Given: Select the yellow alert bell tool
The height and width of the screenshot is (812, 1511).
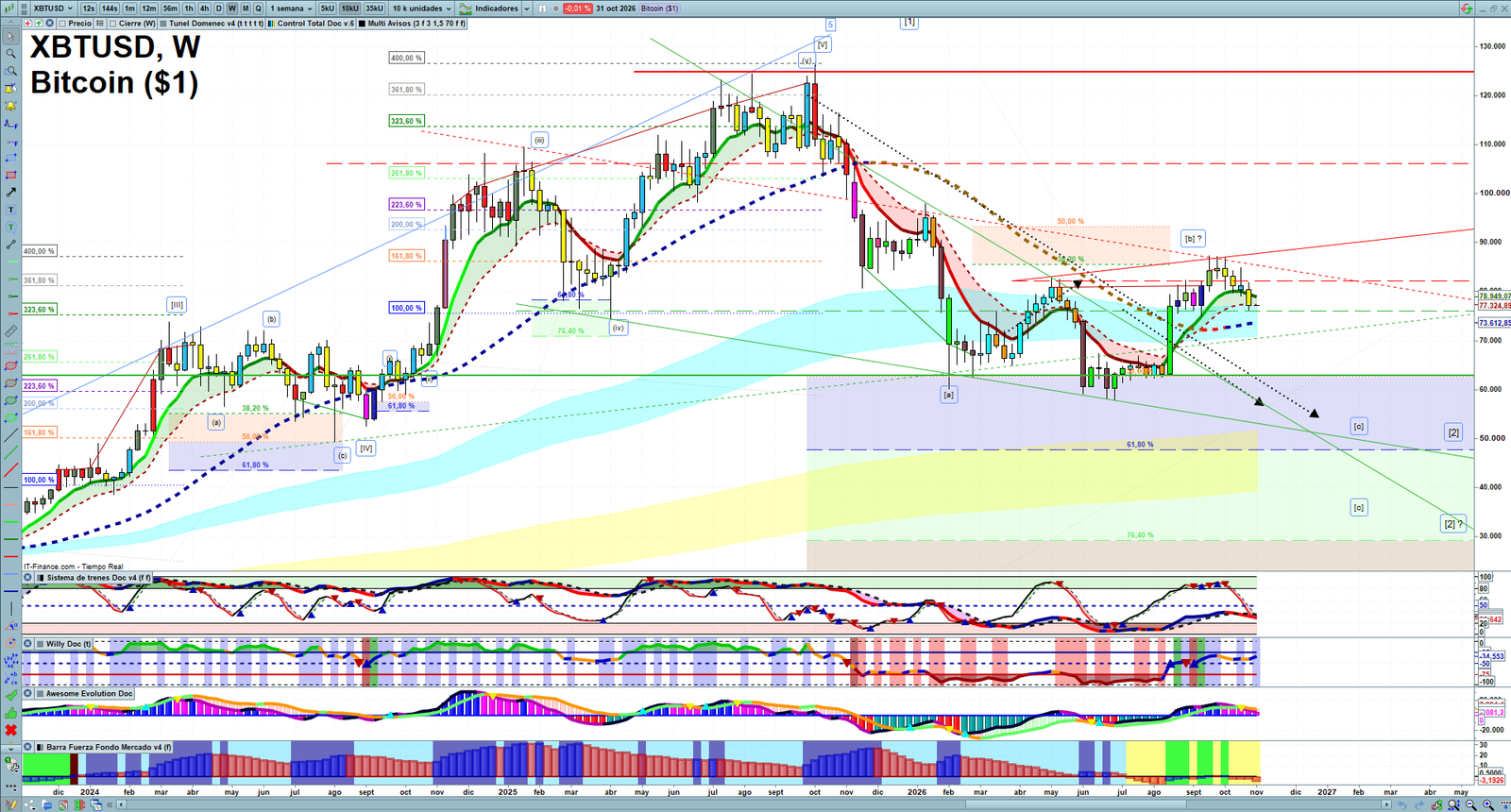Looking at the screenshot, I should point(10,106).
